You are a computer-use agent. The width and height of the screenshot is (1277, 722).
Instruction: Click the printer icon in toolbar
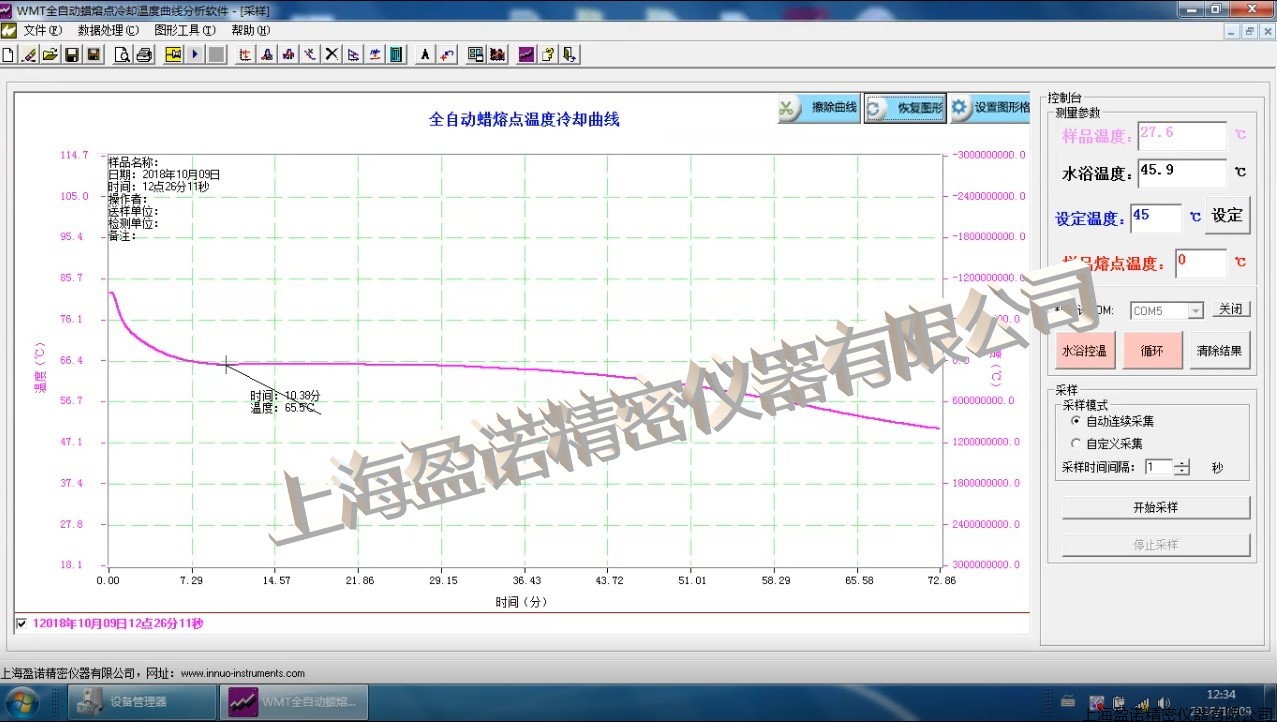click(x=144, y=55)
